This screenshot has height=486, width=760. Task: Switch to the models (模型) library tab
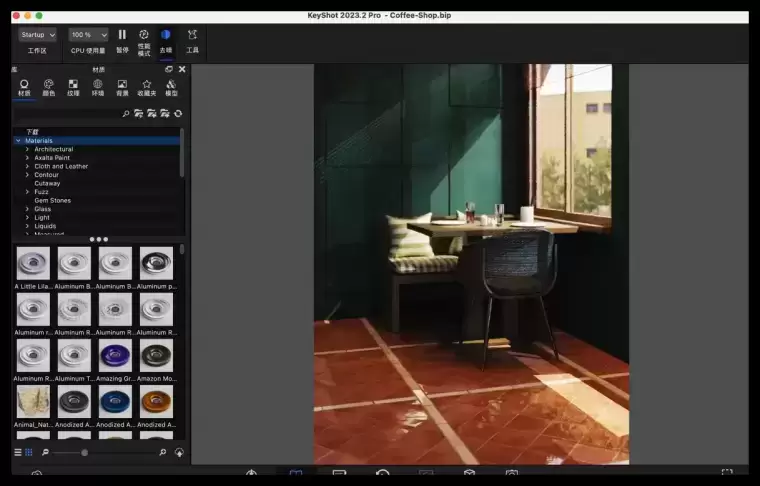tap(171, 88)
